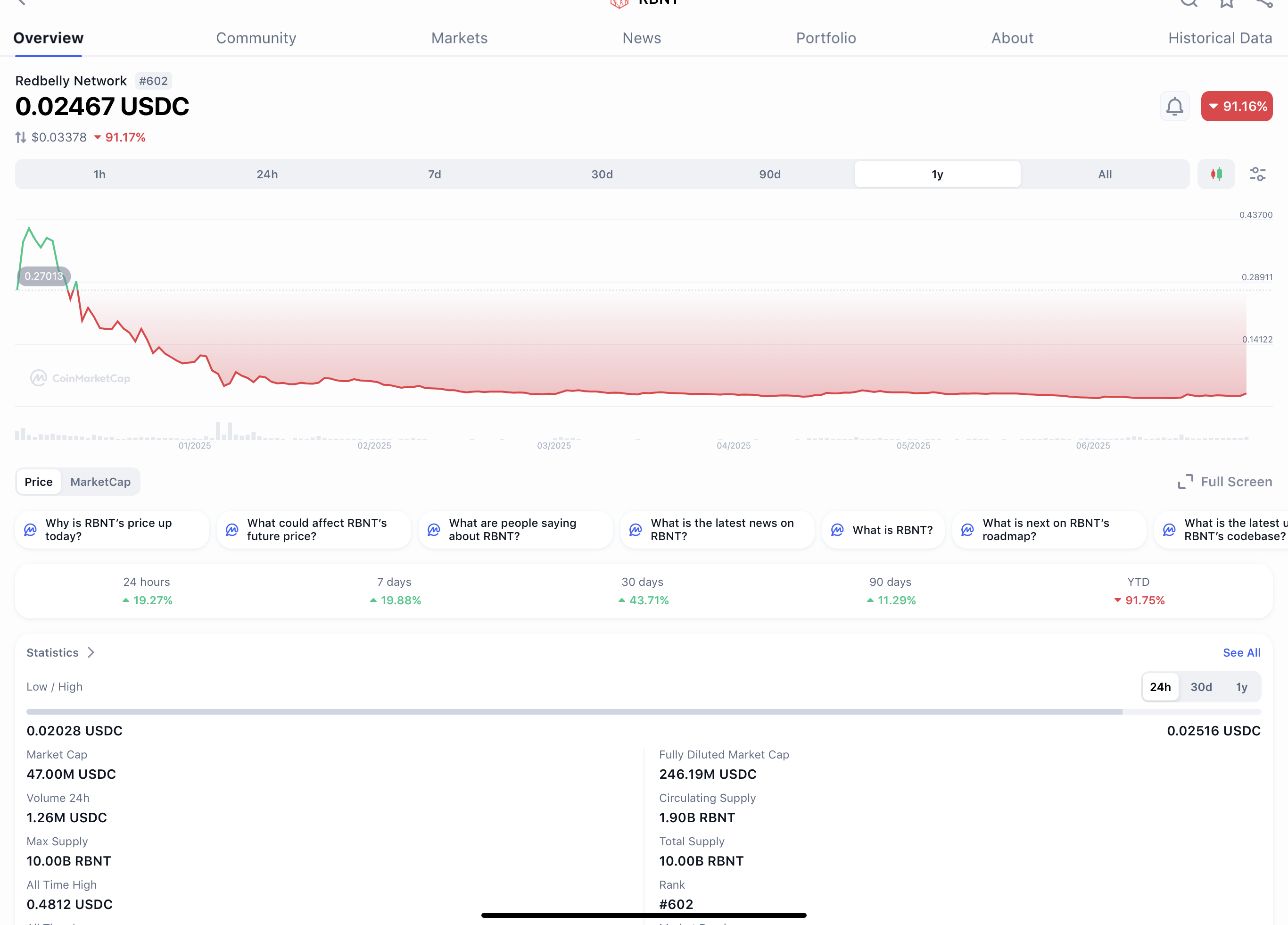Tap AI icon on 'people saying' chip

click(433, 530)
